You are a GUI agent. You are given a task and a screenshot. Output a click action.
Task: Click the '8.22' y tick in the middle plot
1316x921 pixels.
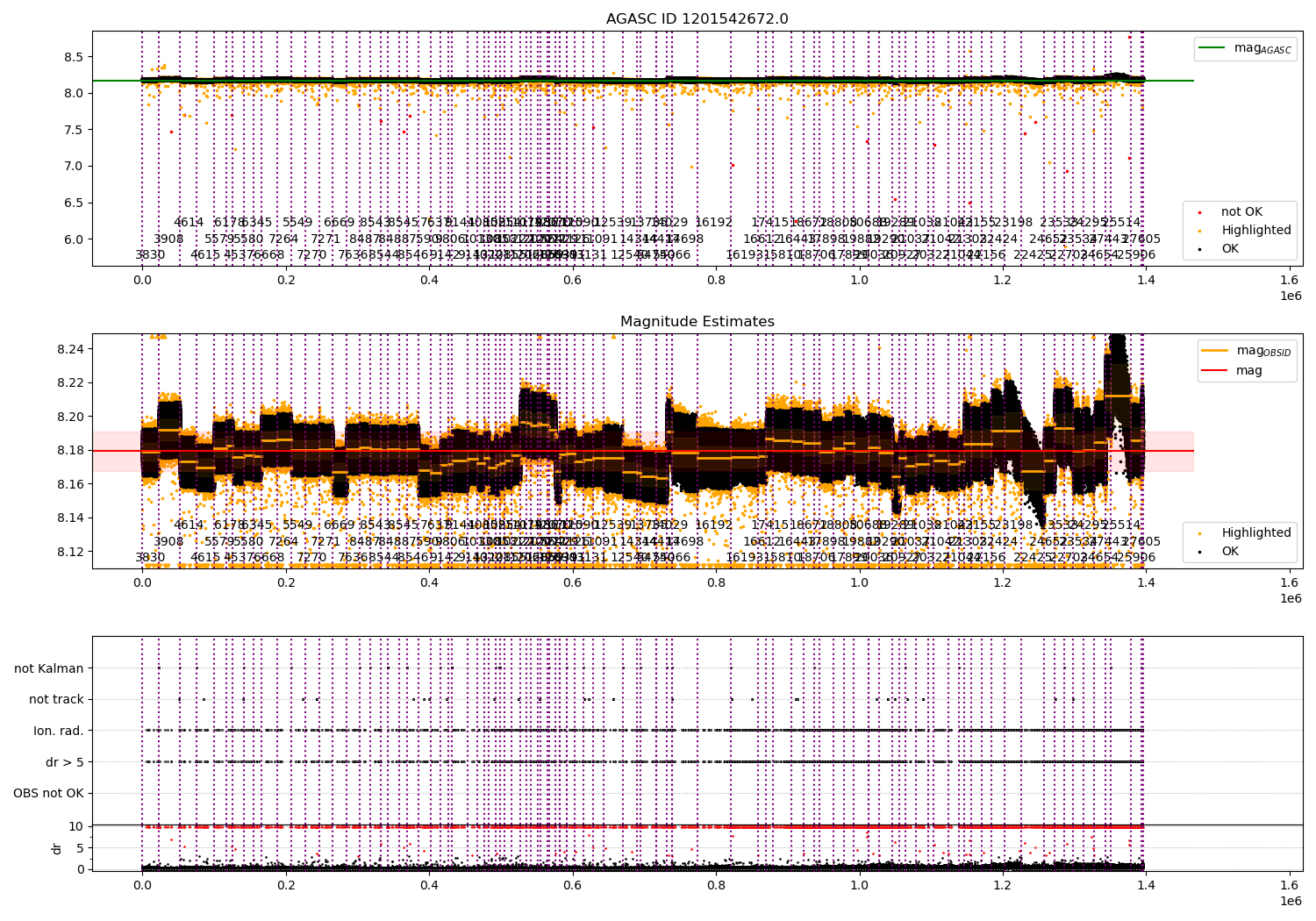pos(70,382)
